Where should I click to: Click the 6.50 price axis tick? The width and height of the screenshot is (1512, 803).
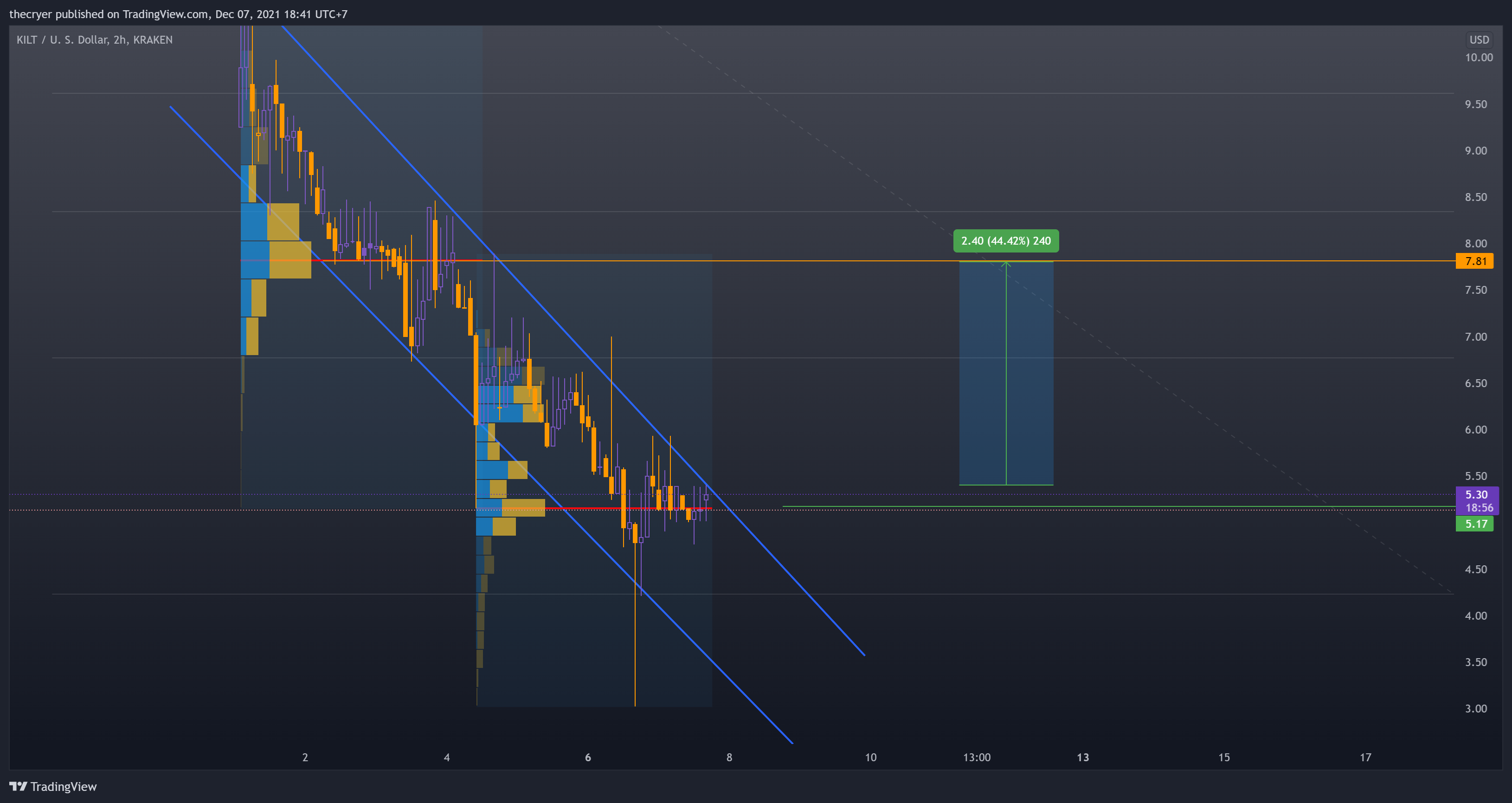pyautogui.click(x=1476, y=383)
